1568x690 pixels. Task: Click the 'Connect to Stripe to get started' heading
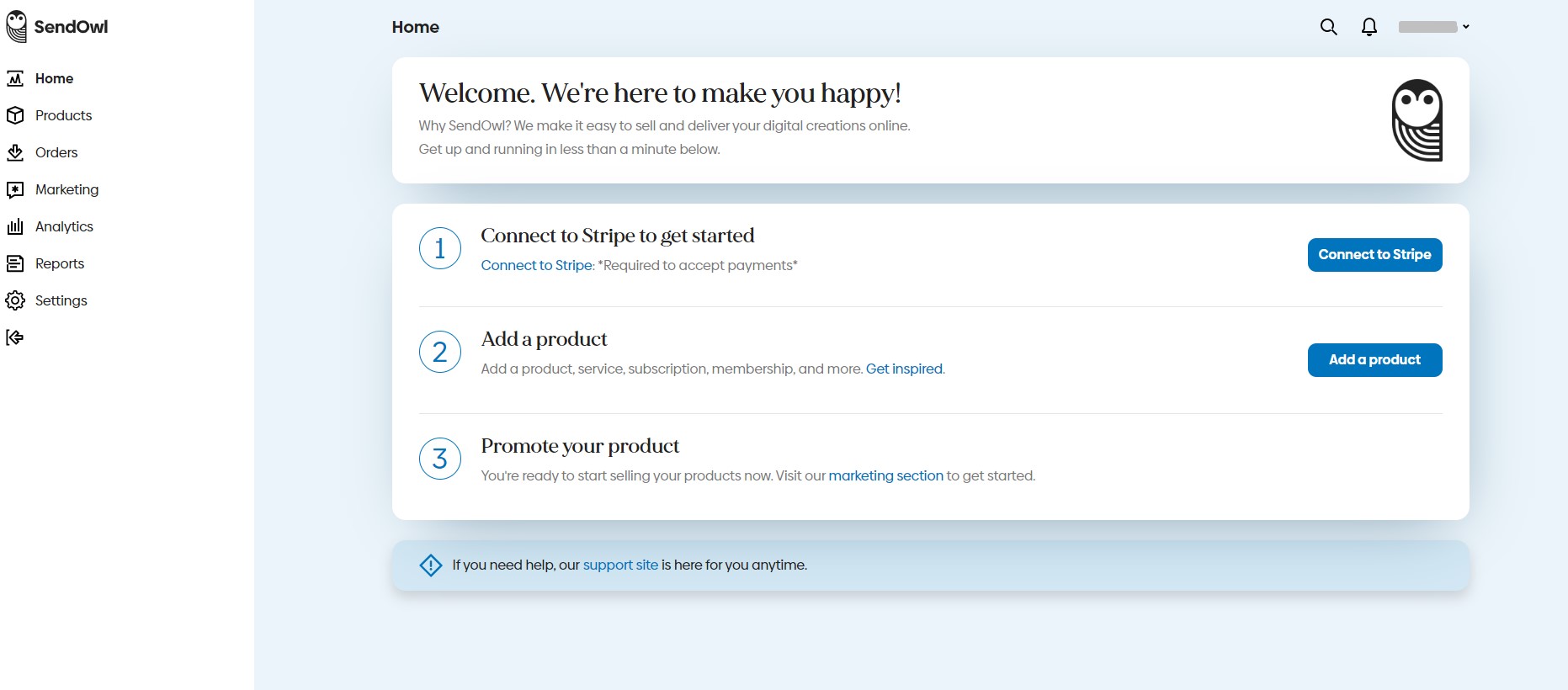(x=617, y=236)
